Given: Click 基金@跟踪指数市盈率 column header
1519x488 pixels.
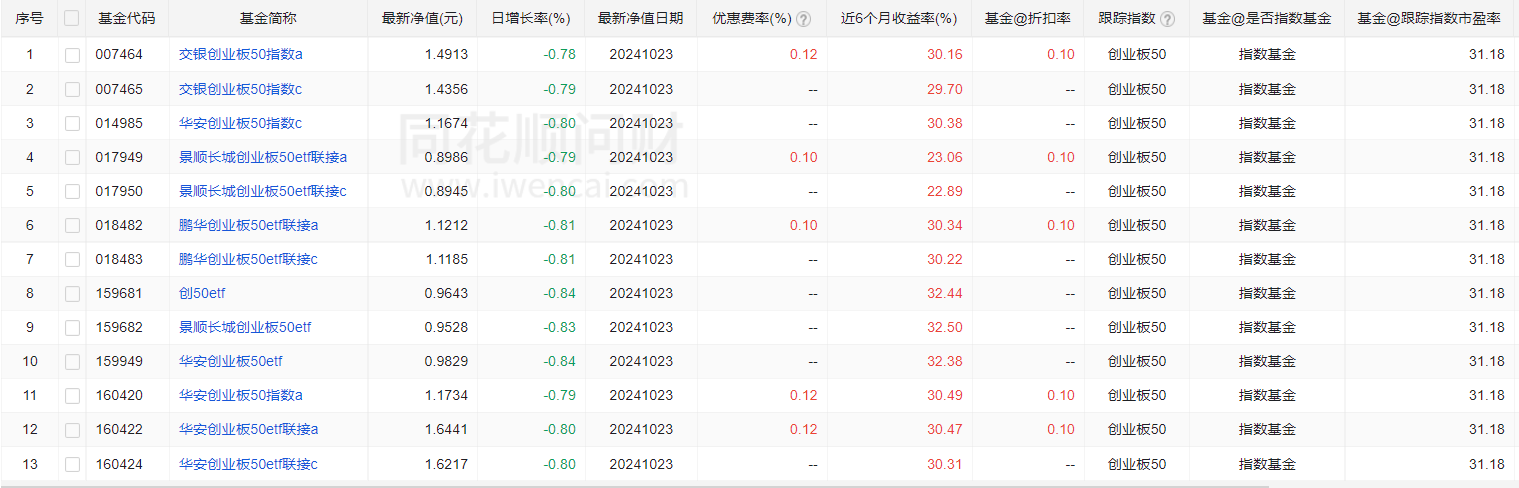Looking at the screenshot, I should (1429, 19).
